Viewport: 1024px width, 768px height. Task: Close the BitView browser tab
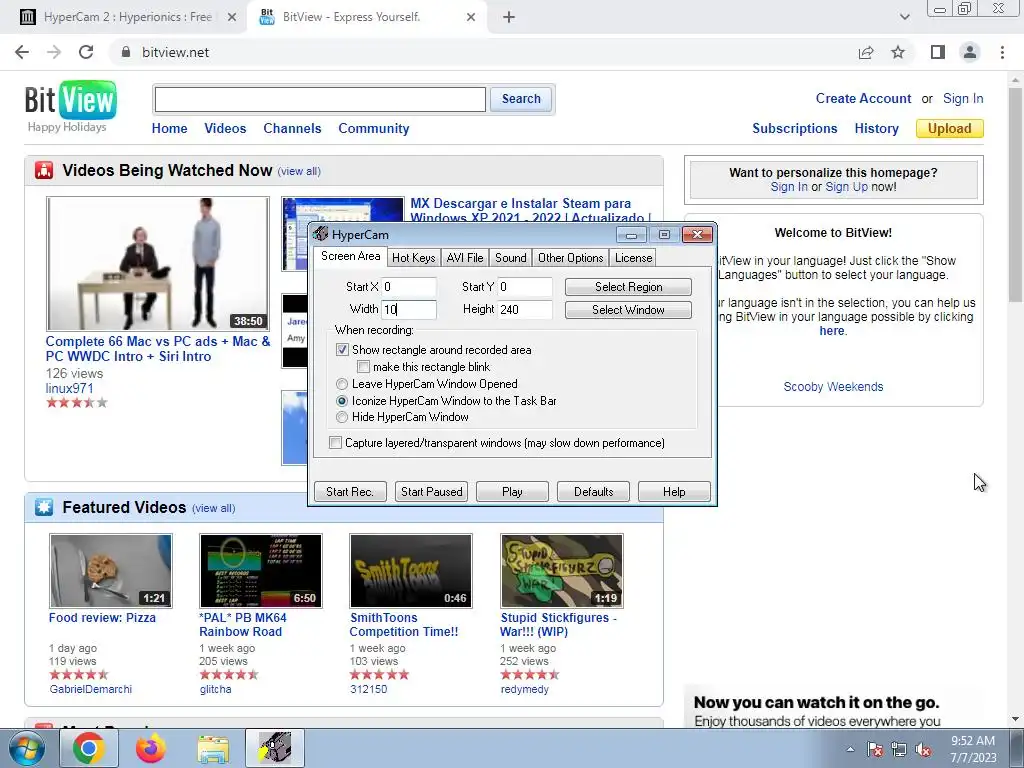coord(471,17)
